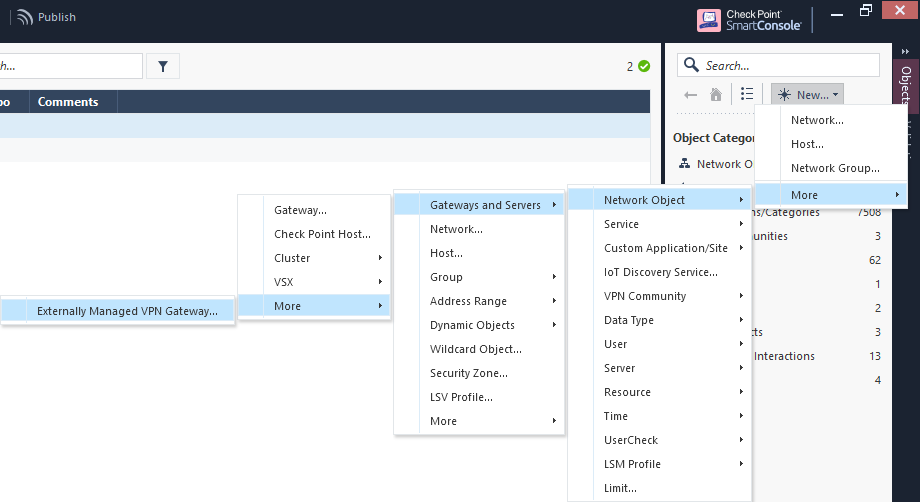920x502 pixels.
Task: Open the Objects side tab
Action: [x=905, y=86]
